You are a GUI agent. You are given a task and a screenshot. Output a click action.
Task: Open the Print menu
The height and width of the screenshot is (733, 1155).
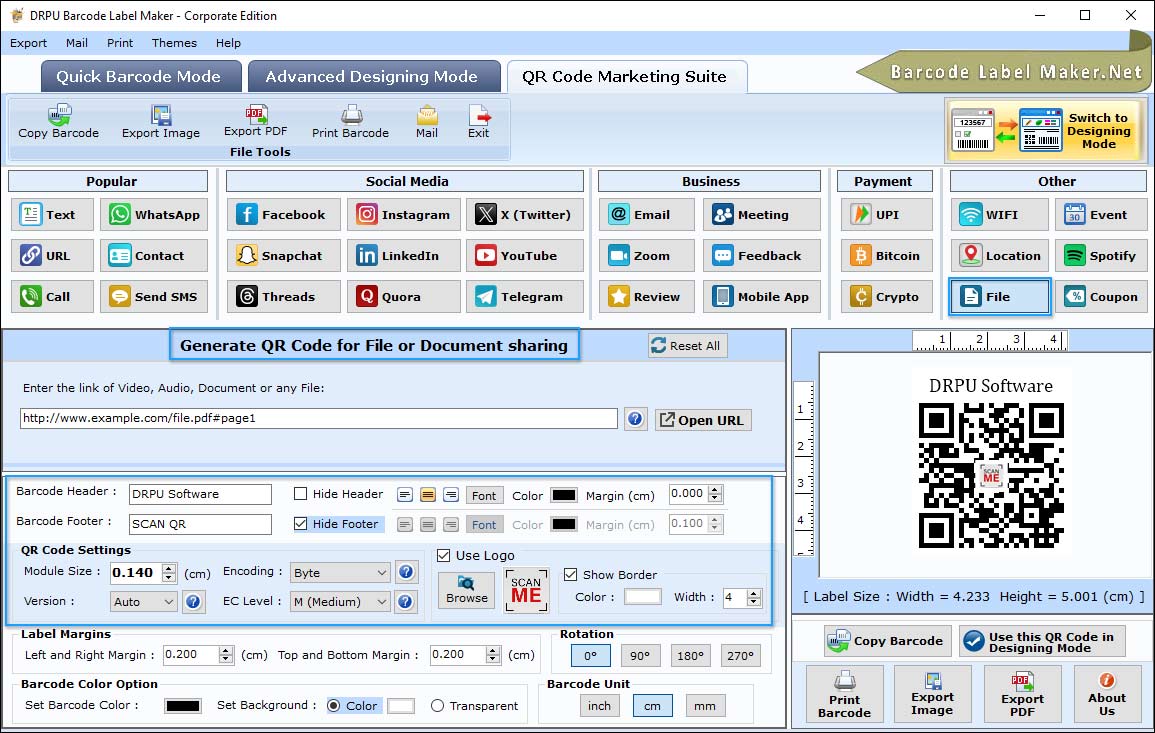[x=120, y=43]
